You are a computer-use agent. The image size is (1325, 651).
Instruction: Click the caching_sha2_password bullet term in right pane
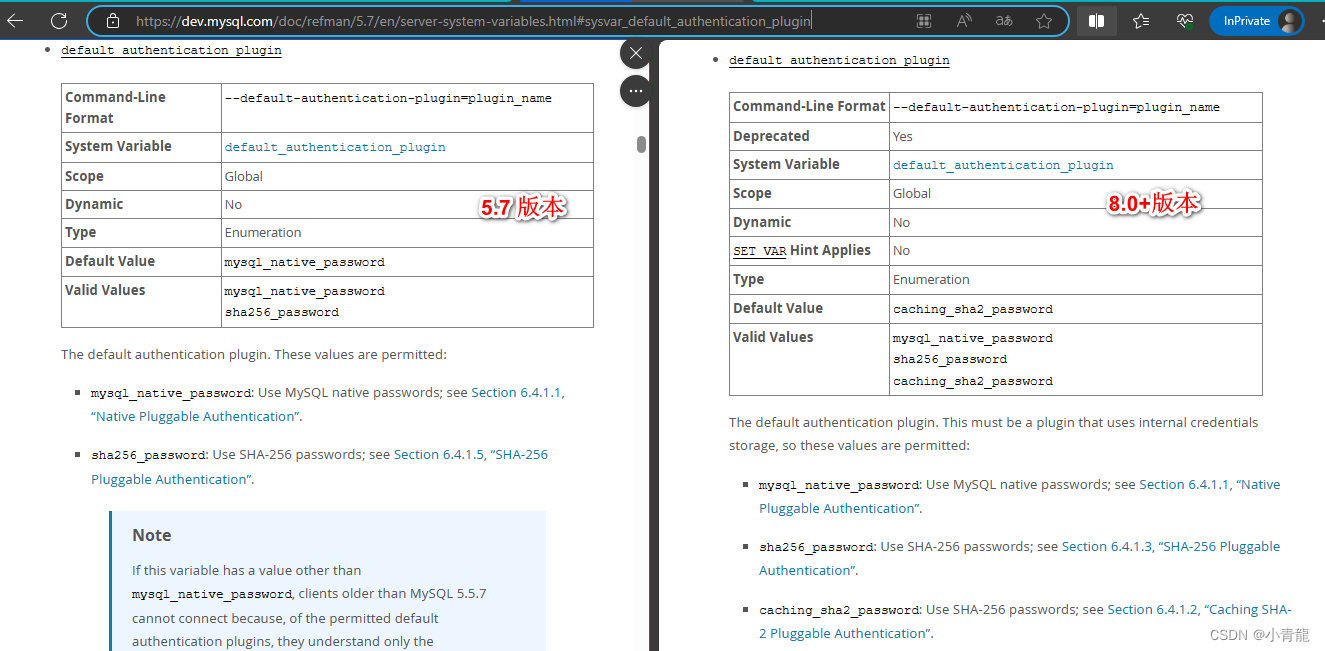(x=839, y=610)
